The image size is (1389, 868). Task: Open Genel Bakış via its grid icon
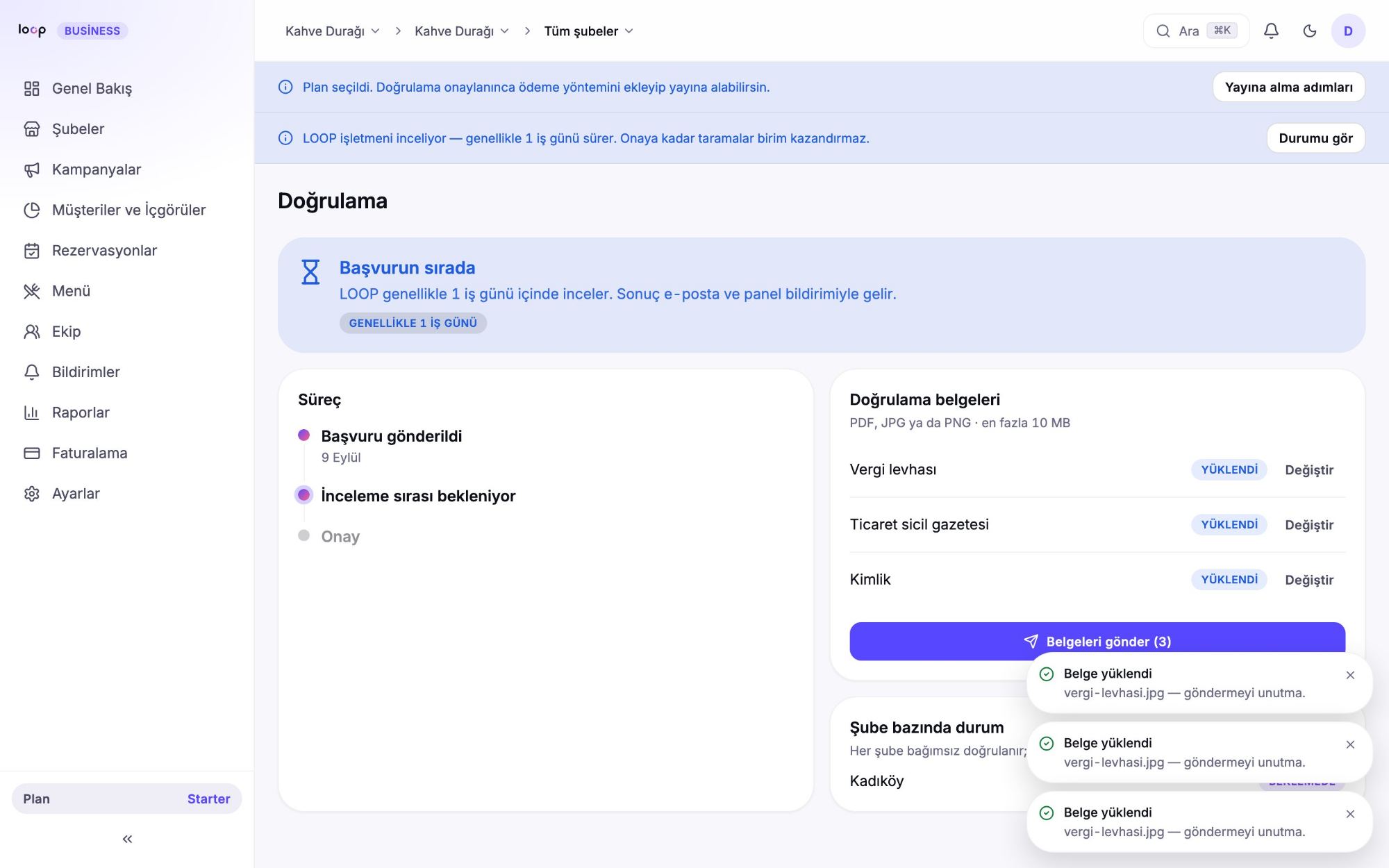point(32,88)
